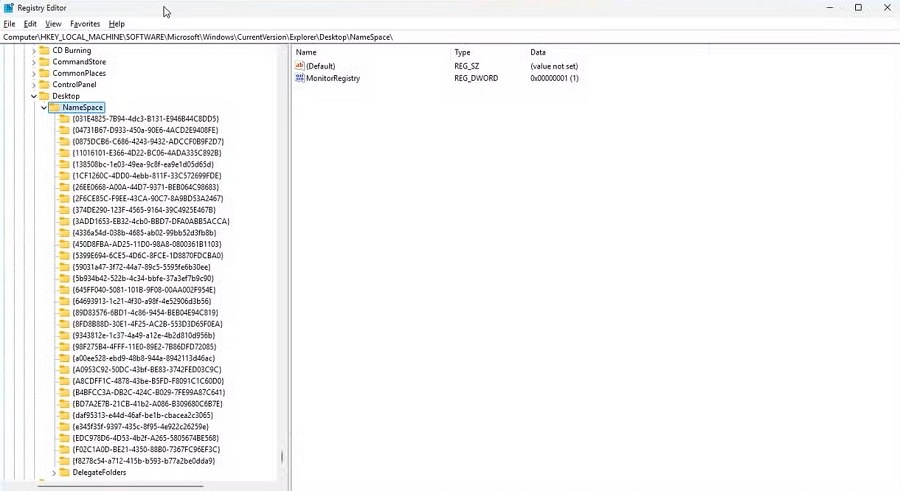This screenshot has height=491, width=900.
Task: Collapse the NameSpace key
Action: coord(44,107)
